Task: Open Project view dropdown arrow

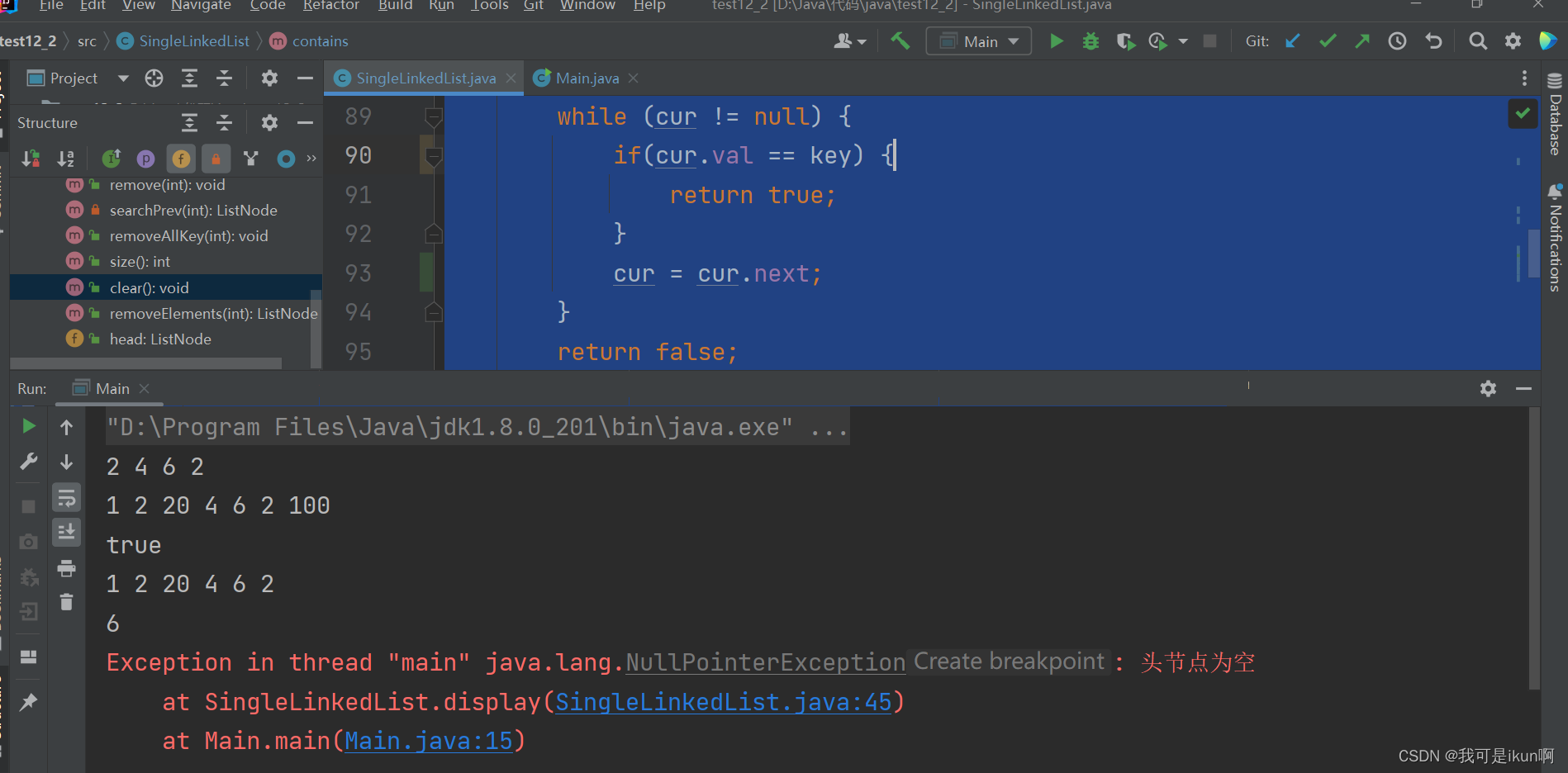Action: click(123, 78)
